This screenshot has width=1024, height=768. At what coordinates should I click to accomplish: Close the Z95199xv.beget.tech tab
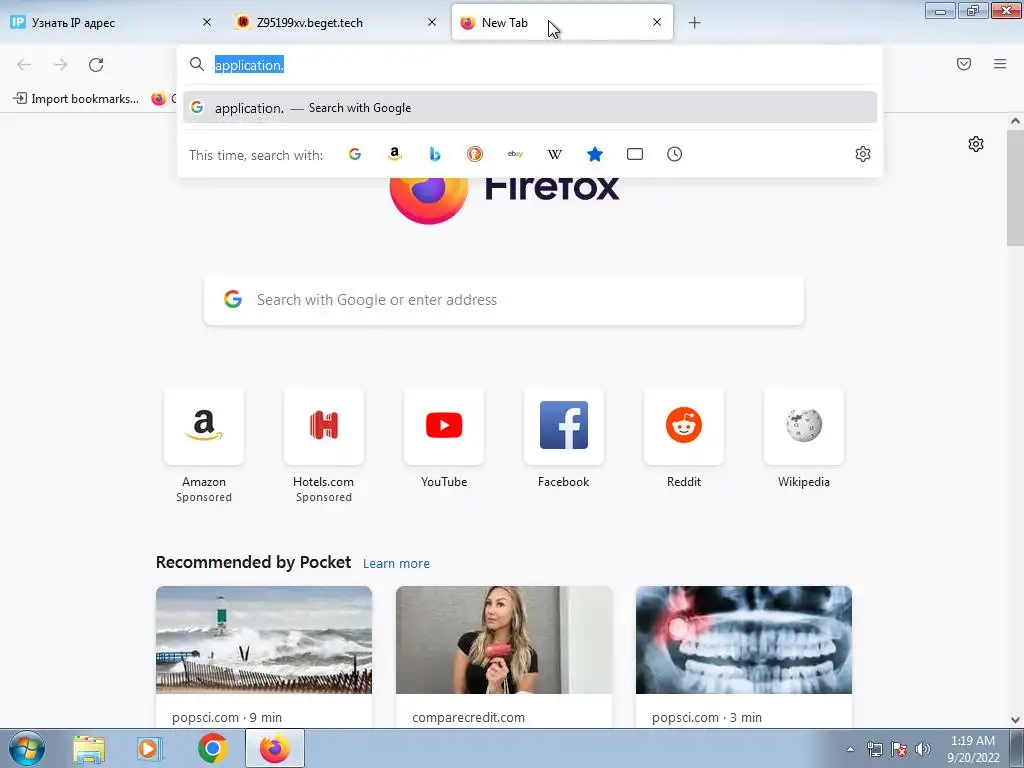point(432,22)
